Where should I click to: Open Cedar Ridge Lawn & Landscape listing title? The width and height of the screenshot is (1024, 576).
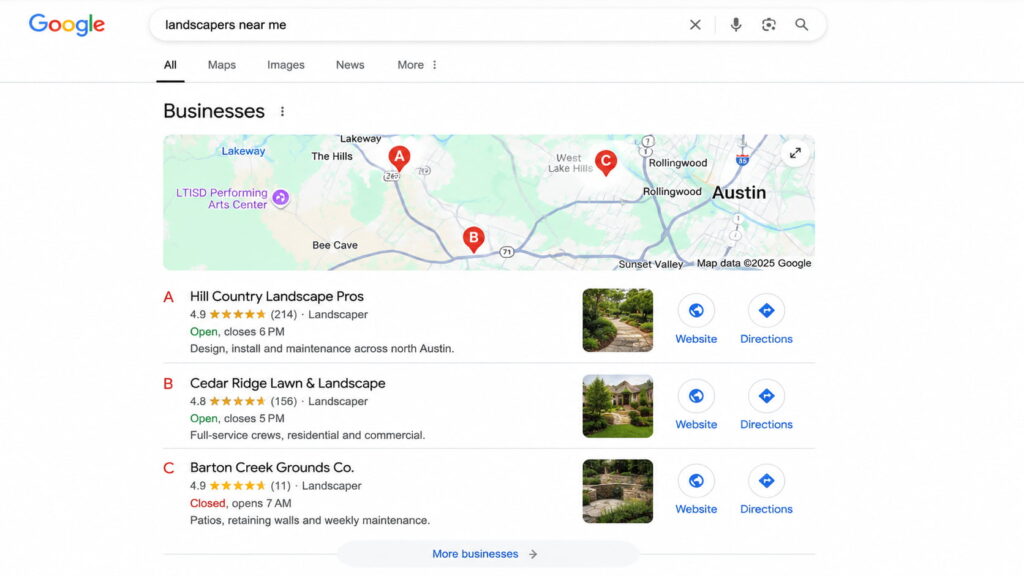pyautogui.click(x=287, y=383)
